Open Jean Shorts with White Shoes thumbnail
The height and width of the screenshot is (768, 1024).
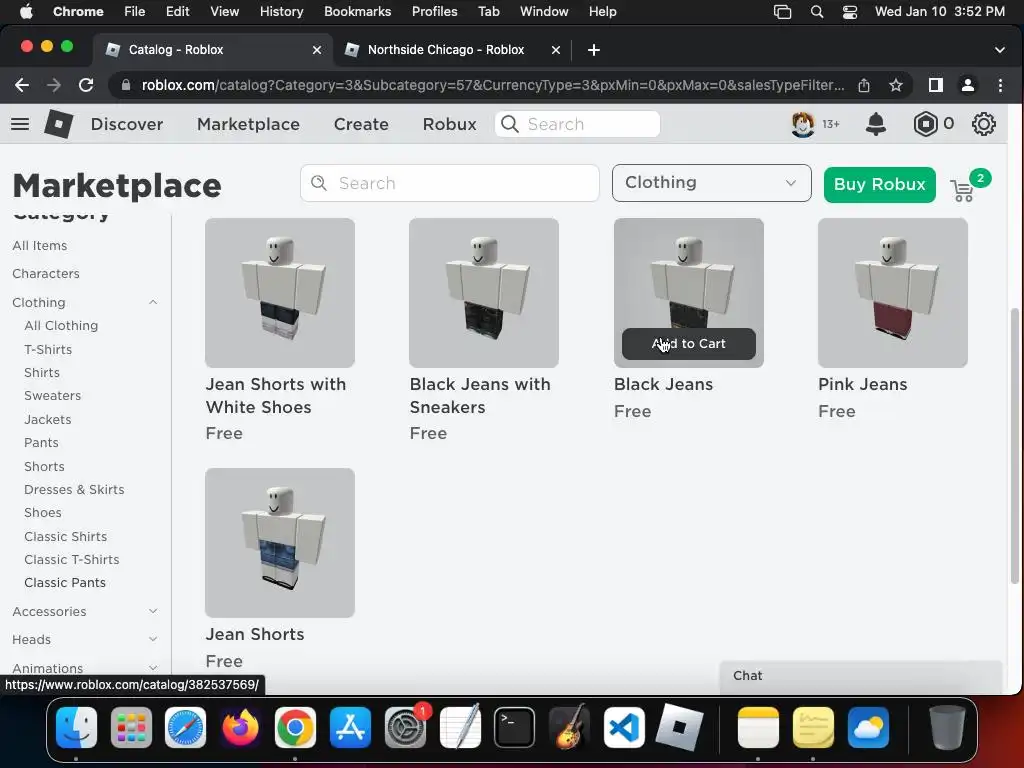(280, 293)
